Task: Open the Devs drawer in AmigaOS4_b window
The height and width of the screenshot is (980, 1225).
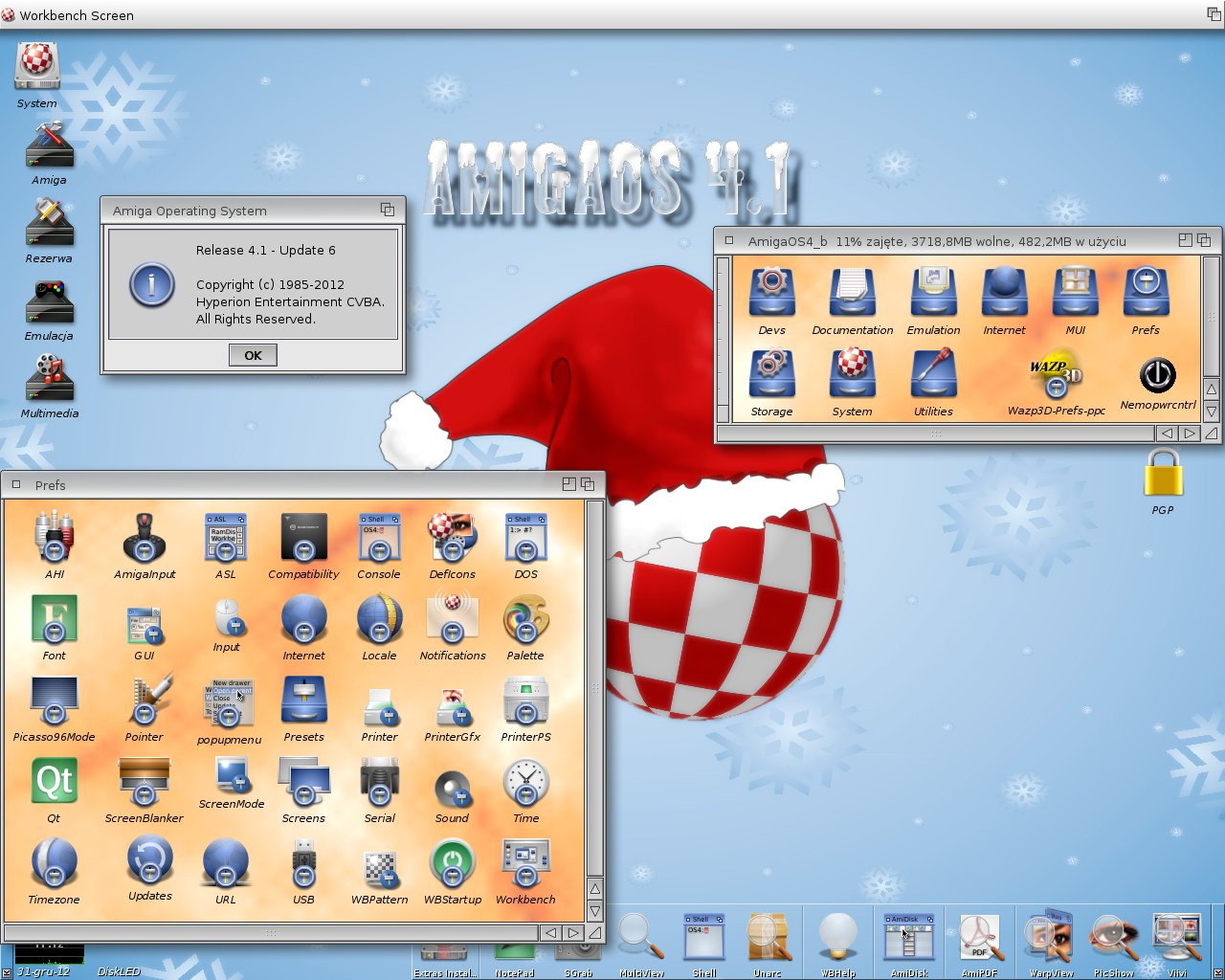Action: (x=771, y=292)
